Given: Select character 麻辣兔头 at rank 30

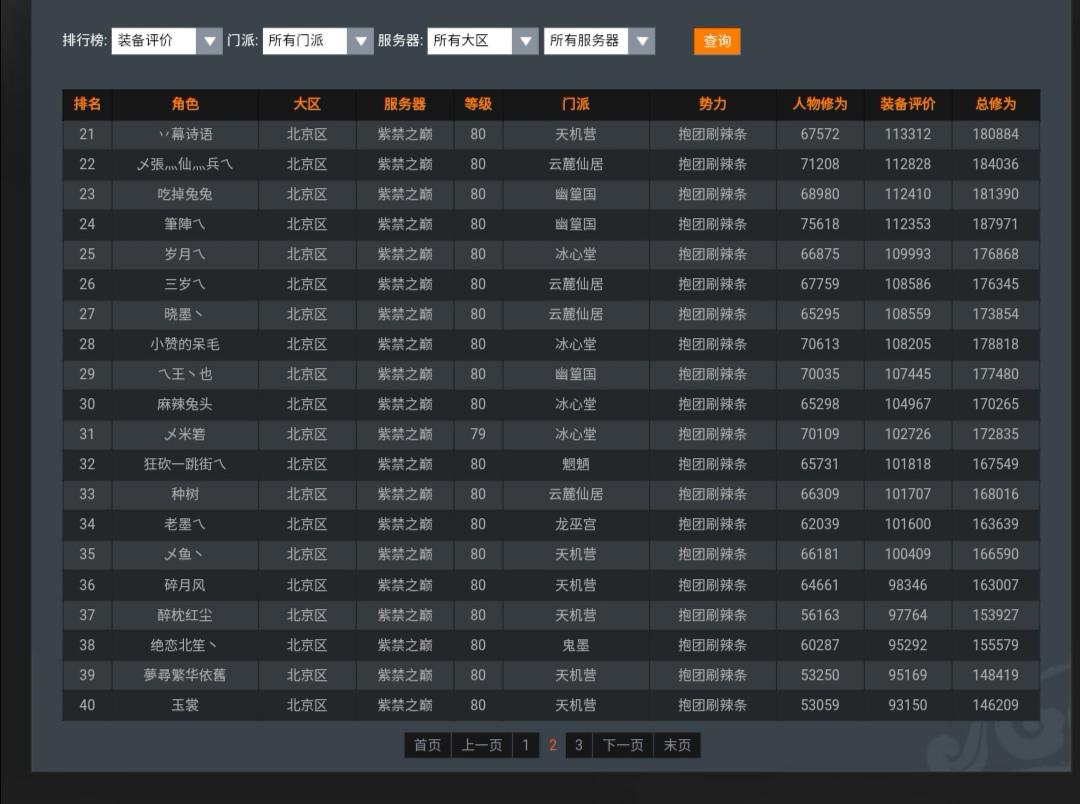Looking at the screenshot, I should point(185,404).
